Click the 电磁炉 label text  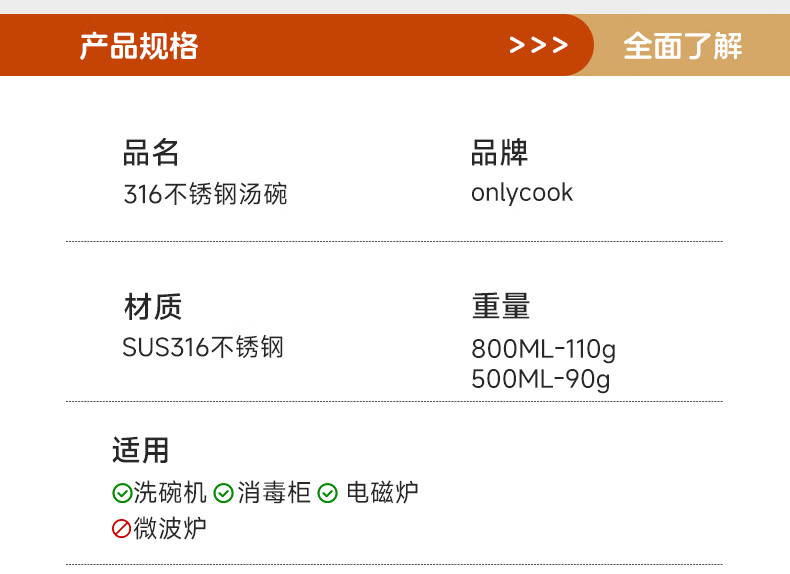382,493
